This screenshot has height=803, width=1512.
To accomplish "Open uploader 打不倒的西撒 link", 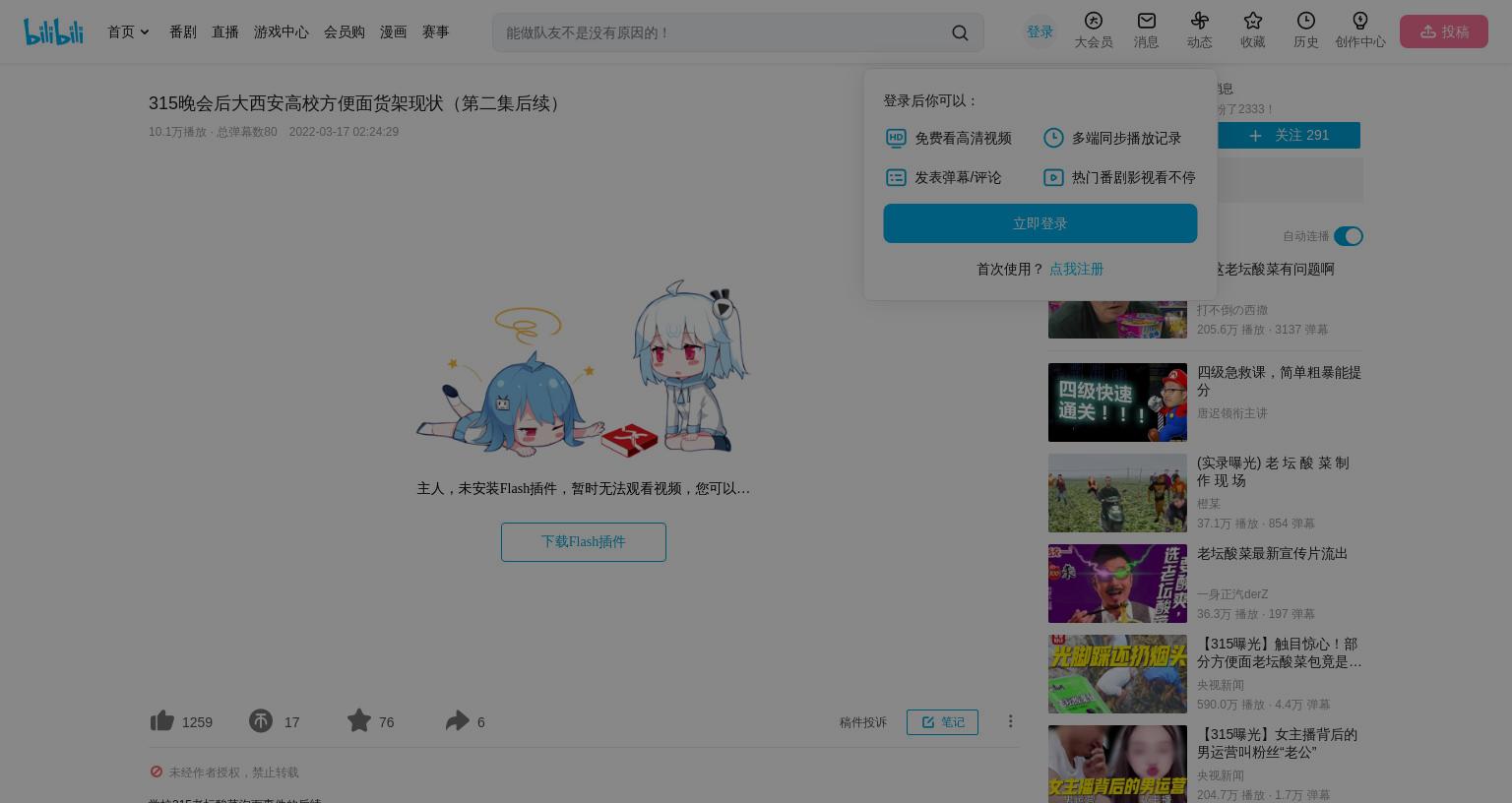I will click(x=1232, y=310).
